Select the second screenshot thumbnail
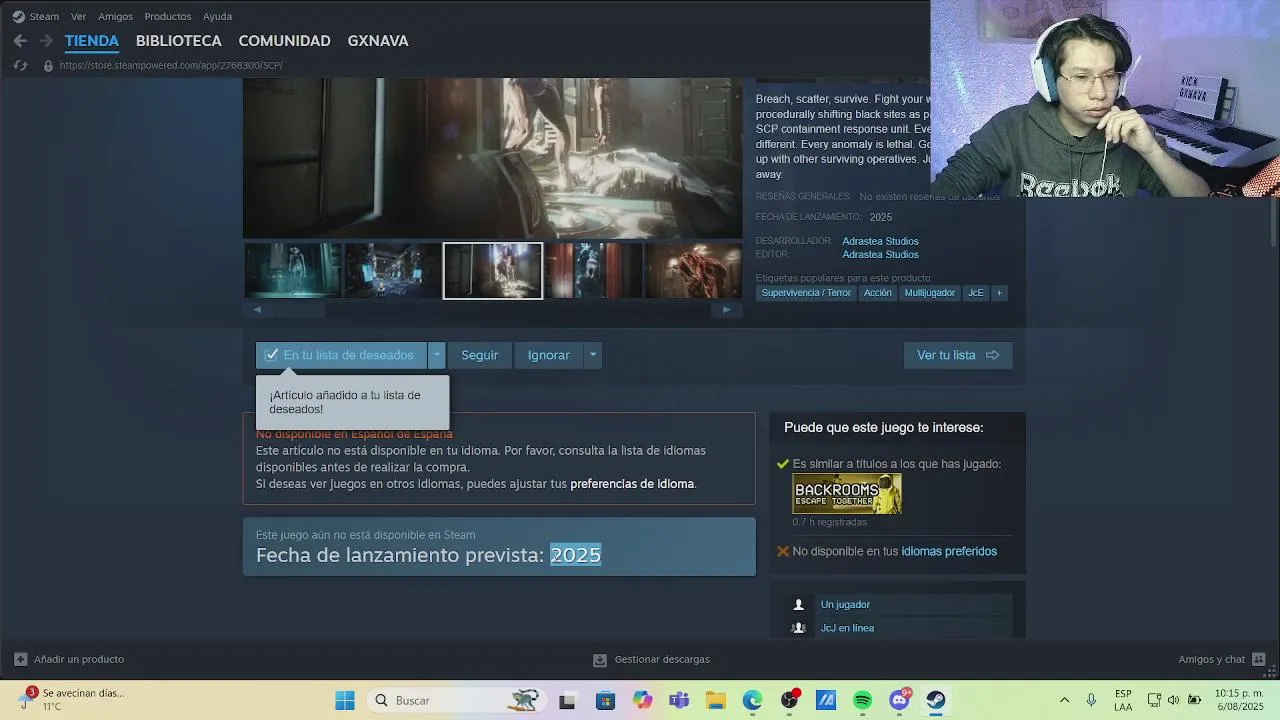Screen dimensions: 1280x720 point(393,271)
